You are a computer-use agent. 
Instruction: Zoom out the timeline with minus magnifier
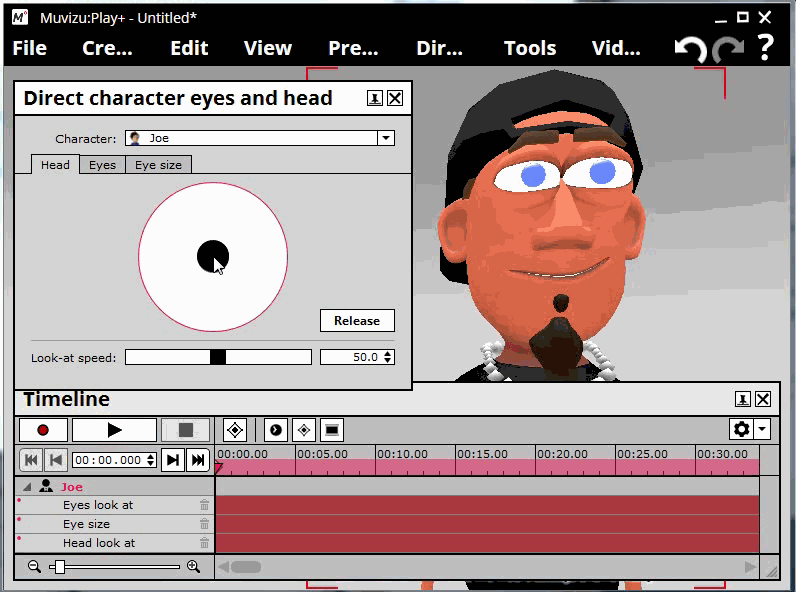click(35, 567)
